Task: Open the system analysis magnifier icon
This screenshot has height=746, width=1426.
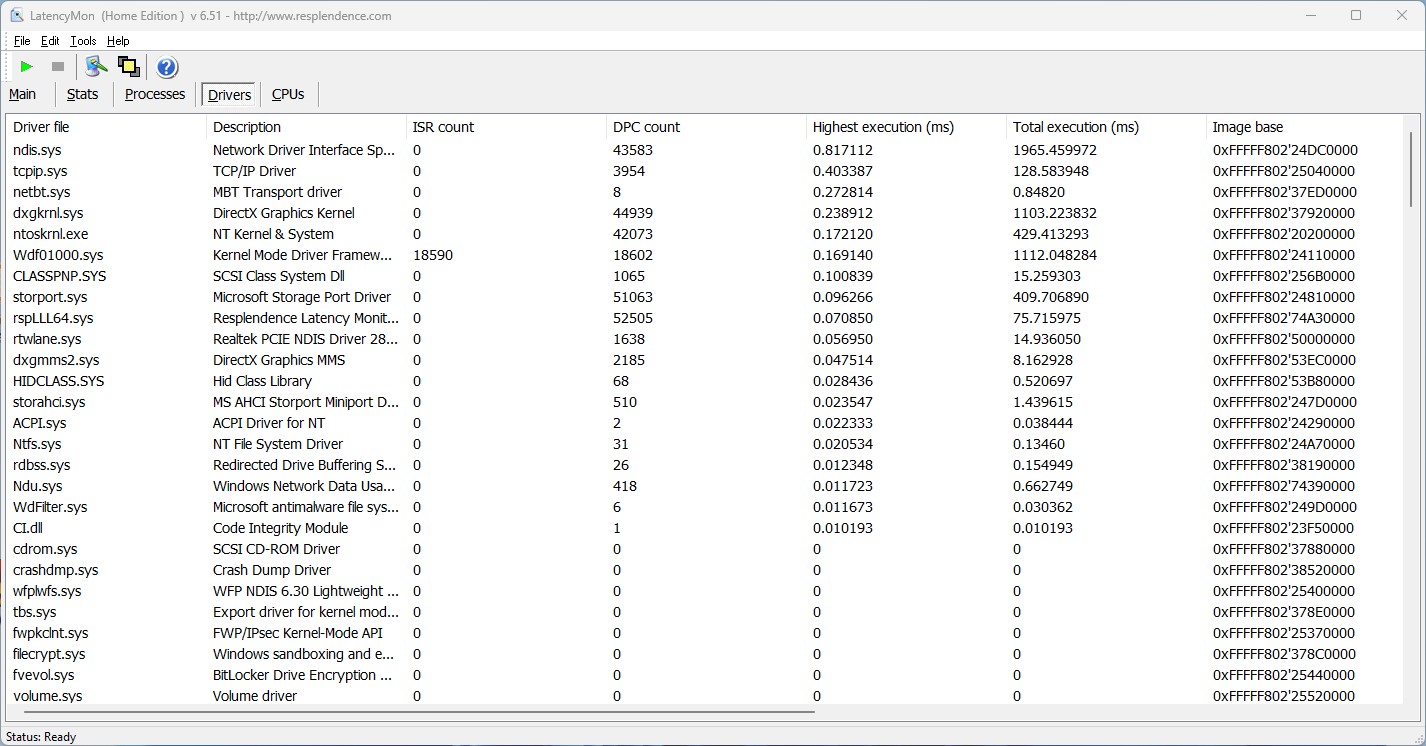Action: (96, 67)
